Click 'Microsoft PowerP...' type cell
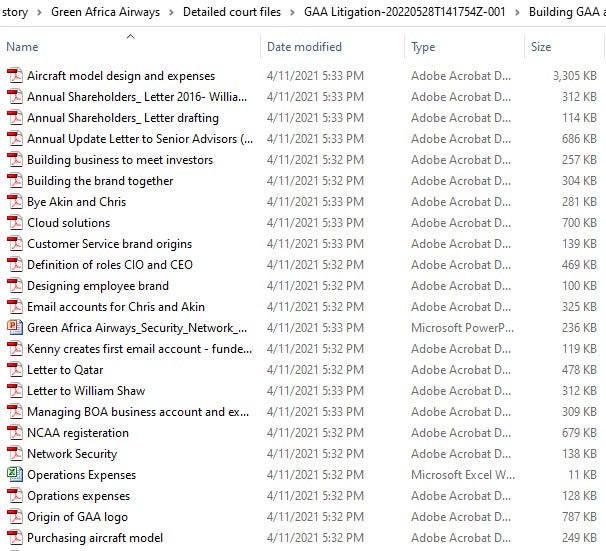Viewport: 606px width, 551px height. [x=462, y=328]
